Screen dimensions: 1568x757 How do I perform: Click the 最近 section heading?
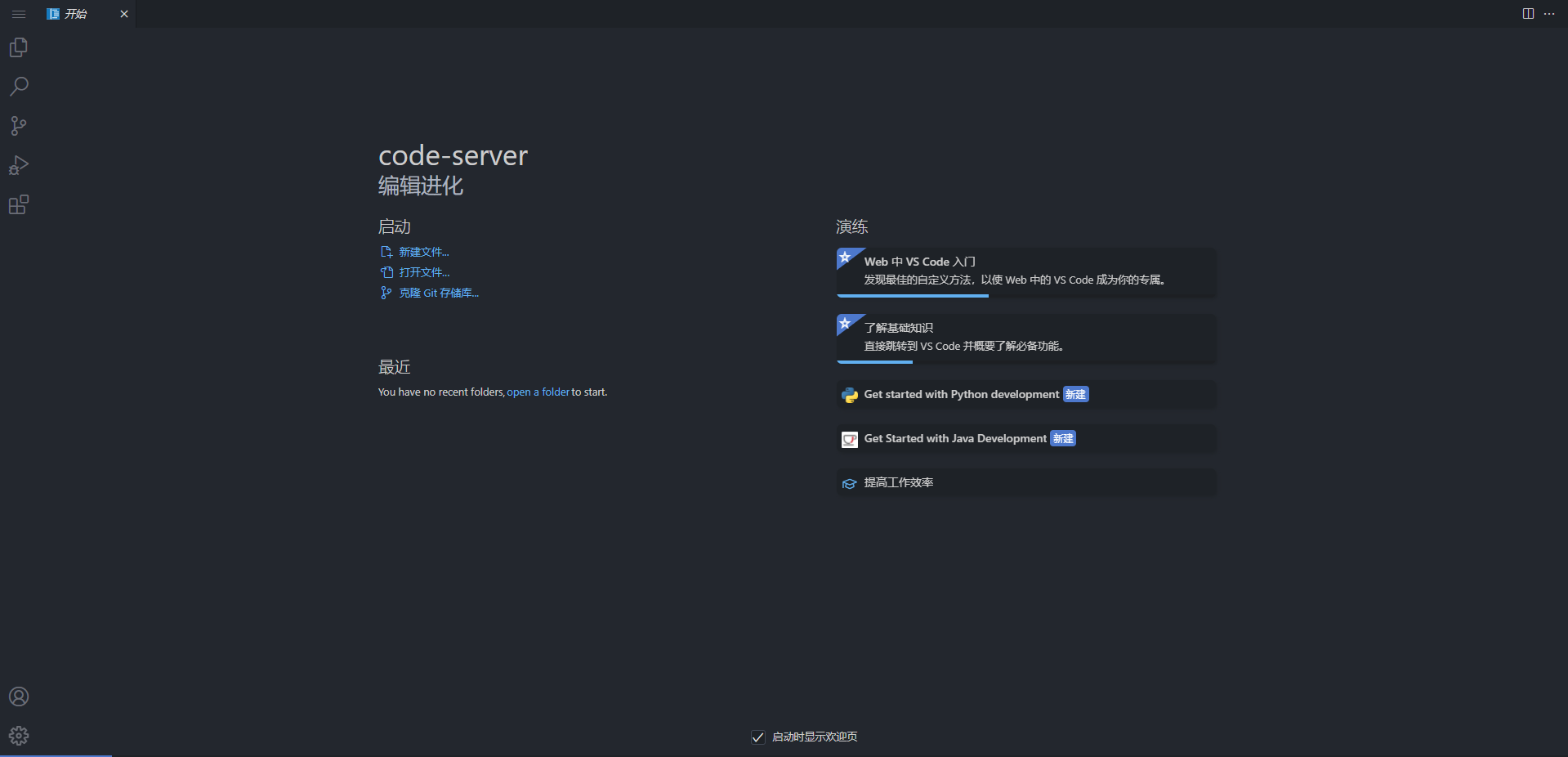(x=395, y=367)
